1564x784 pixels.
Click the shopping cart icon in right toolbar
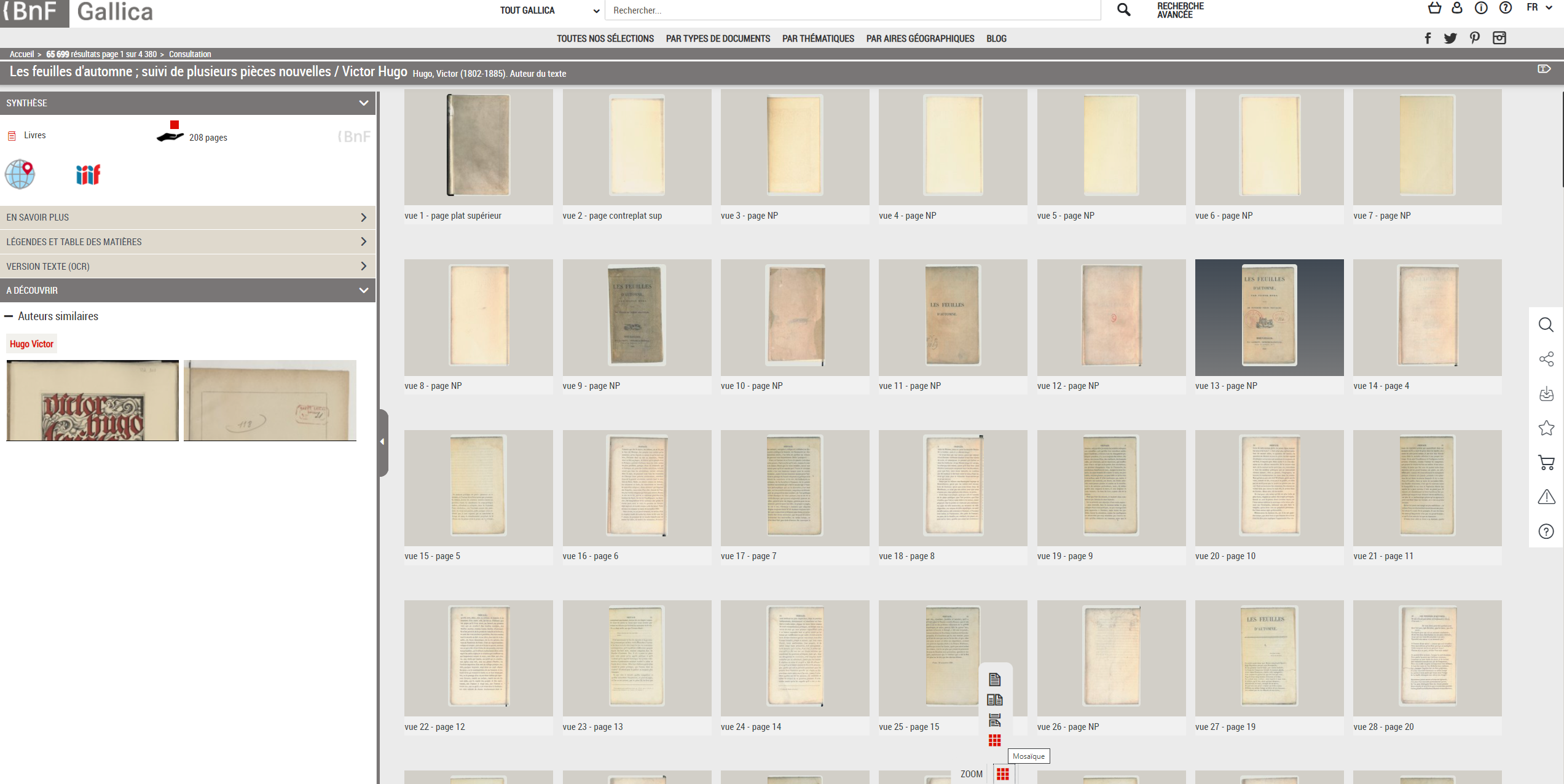(x=1546, y=462)
